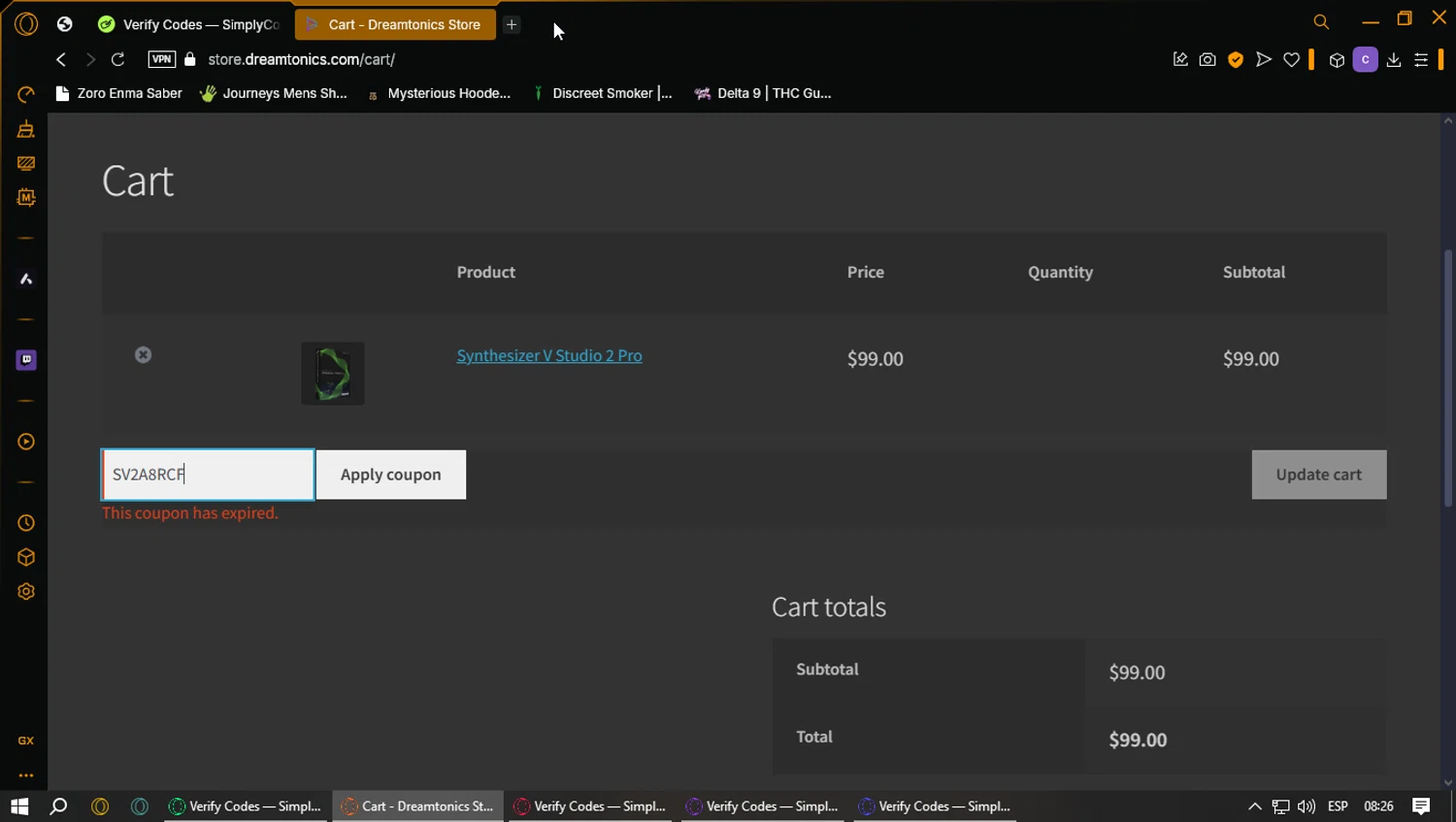Open Extensions cube icon in sidebar

pos(26,557)
